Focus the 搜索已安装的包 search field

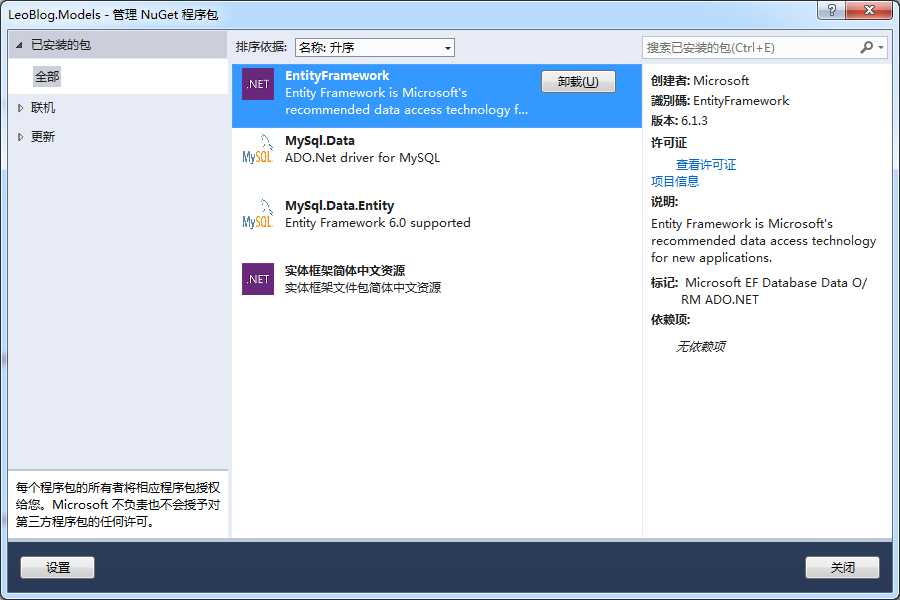751,48
